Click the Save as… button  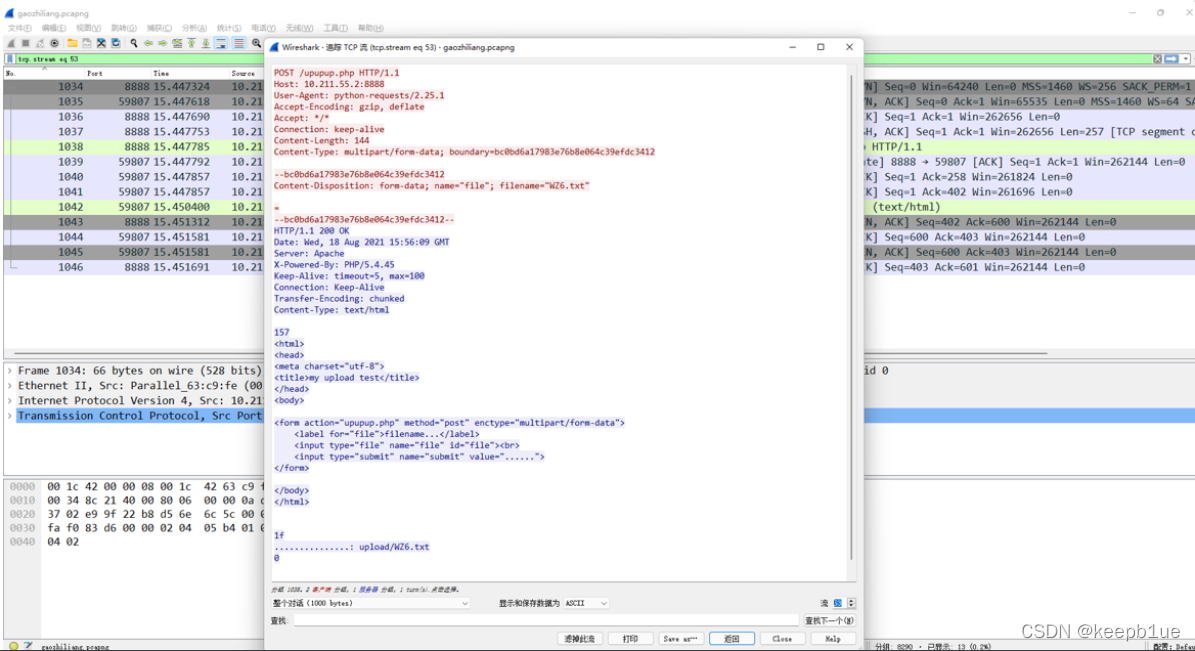point(681,639)
